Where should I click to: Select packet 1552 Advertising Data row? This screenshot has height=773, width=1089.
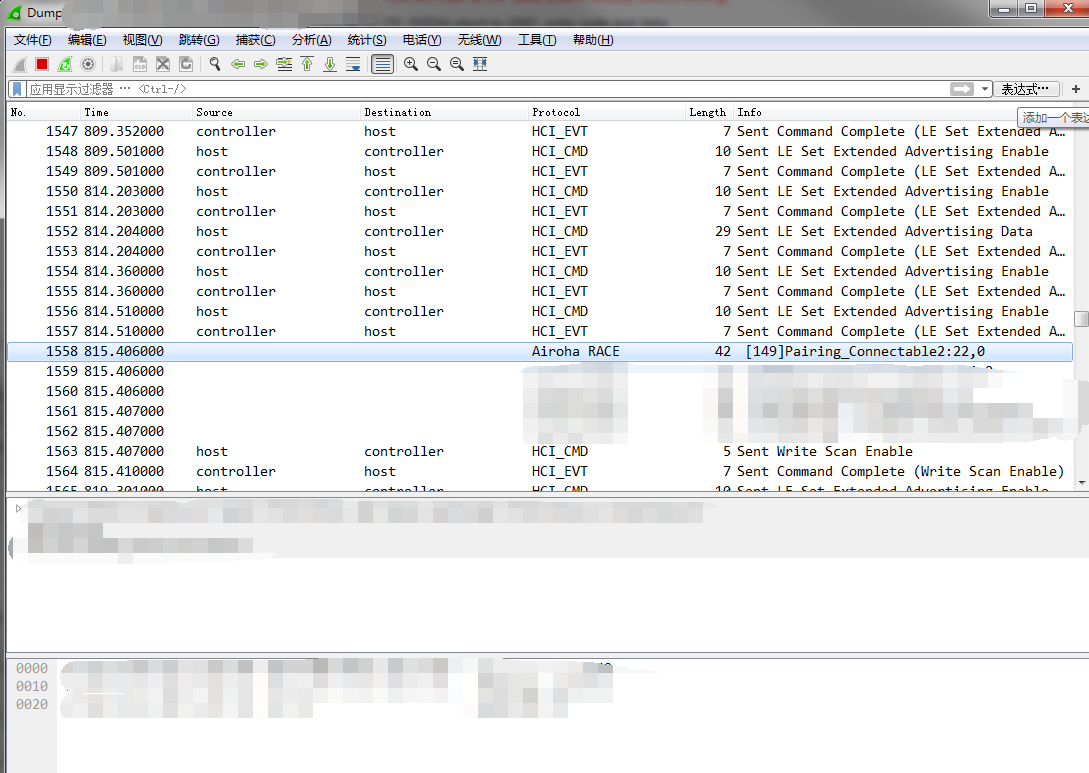coord(540,231)
